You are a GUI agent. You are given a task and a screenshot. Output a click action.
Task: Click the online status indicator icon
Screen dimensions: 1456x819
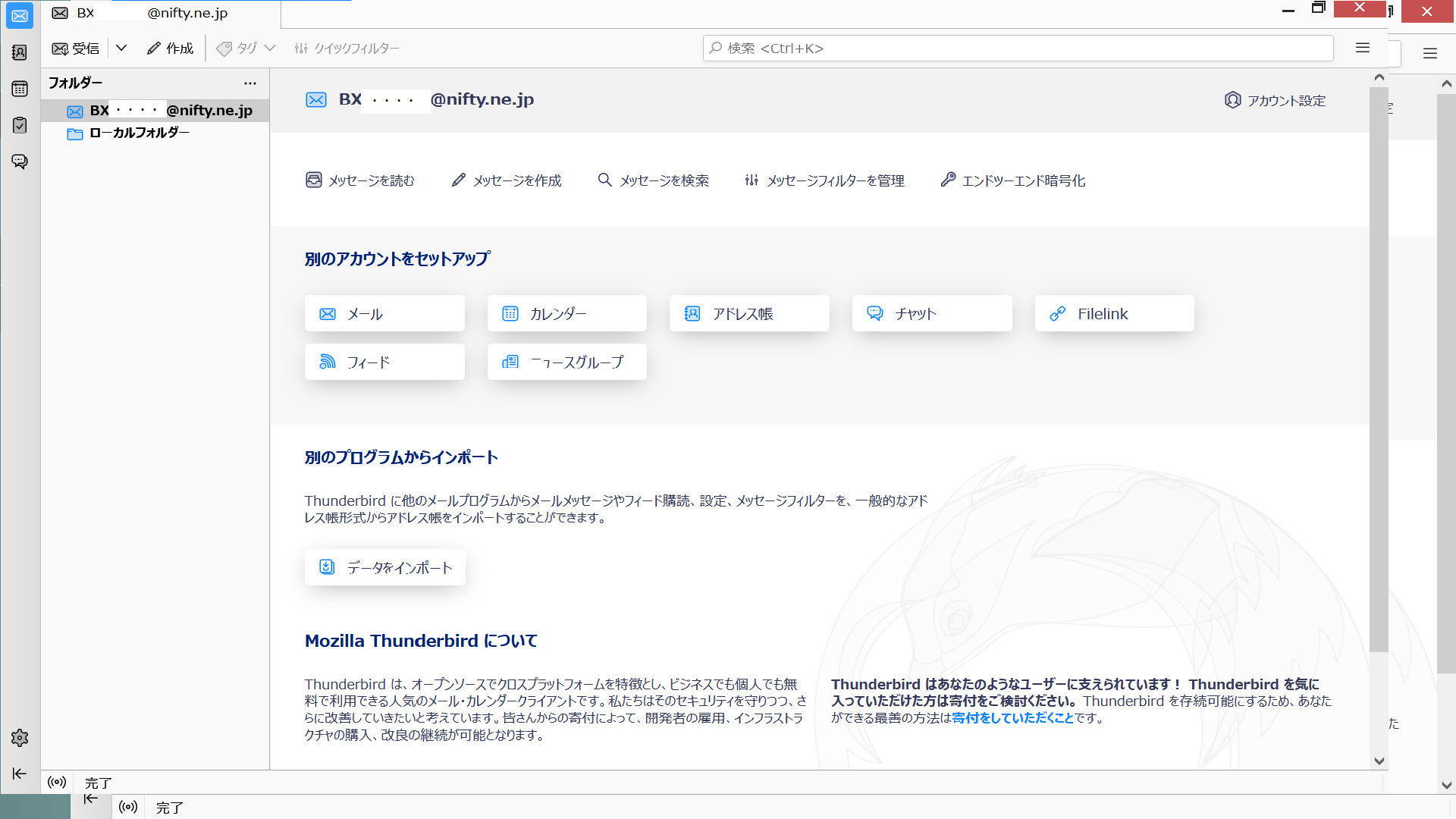(x=57, y=782)
